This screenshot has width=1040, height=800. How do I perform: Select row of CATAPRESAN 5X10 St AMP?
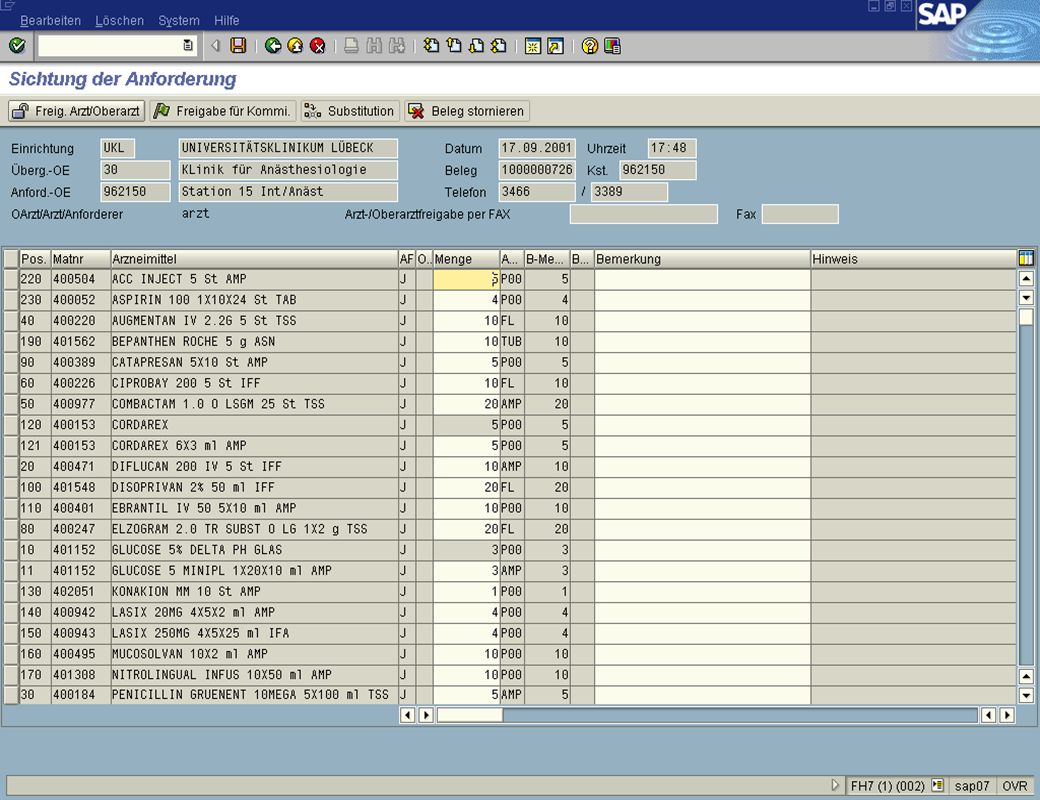click(11, 362)
